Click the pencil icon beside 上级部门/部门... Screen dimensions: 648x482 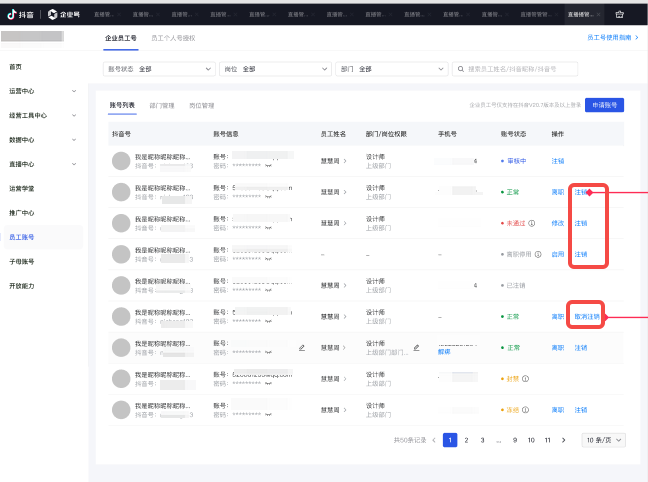point(416,348)
